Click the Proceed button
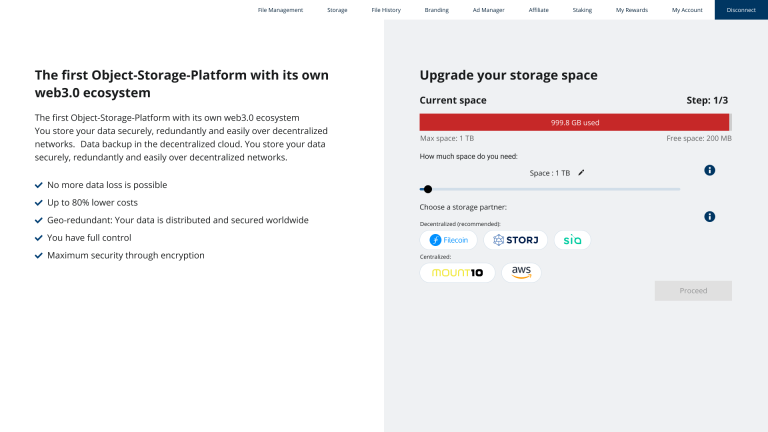768x432 pixels. tap(693, 290)
